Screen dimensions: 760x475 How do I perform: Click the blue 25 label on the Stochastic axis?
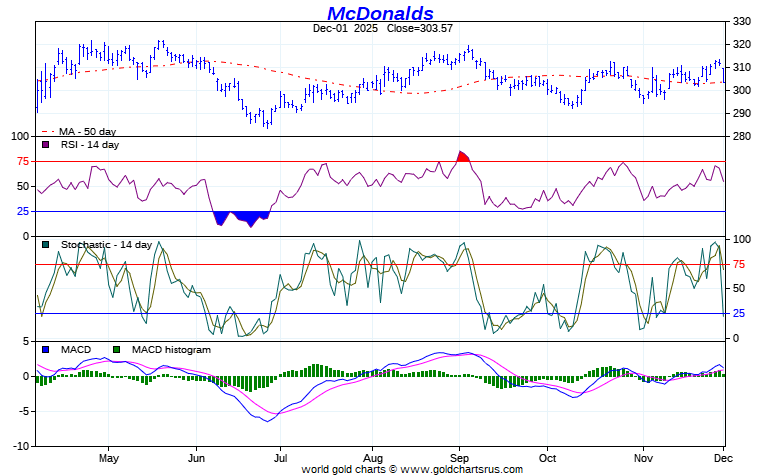click(739, 313)
